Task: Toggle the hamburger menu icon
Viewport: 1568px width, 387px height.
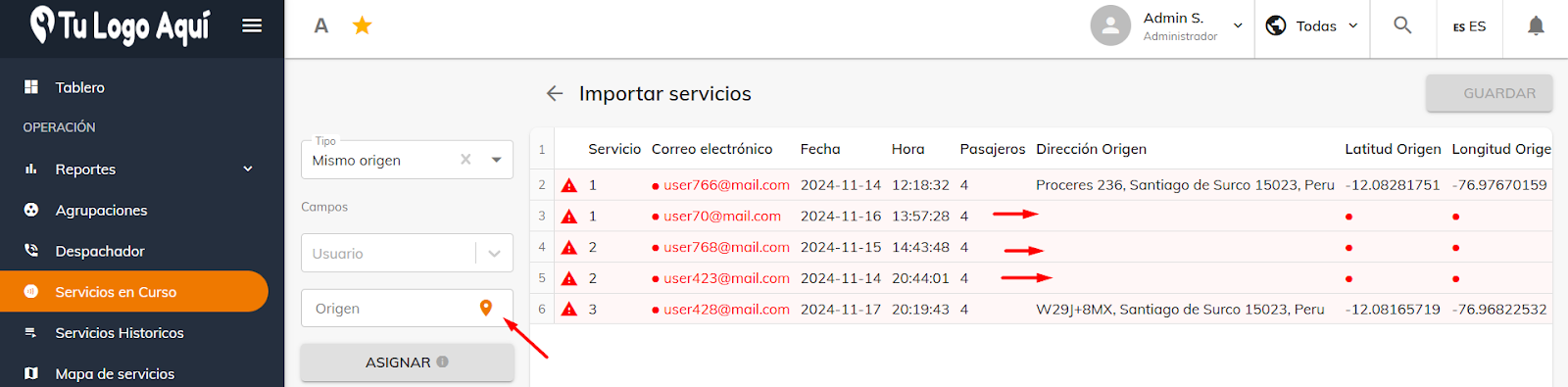Action: pos(252,25)
